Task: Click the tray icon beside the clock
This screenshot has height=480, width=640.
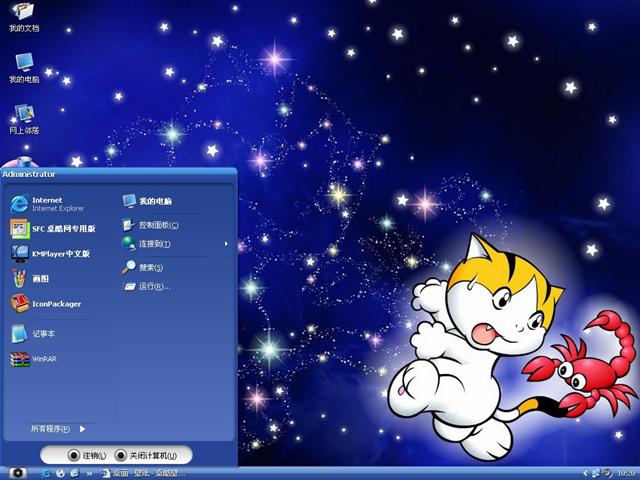Action: pyautogui.click(x=607, y=473)
